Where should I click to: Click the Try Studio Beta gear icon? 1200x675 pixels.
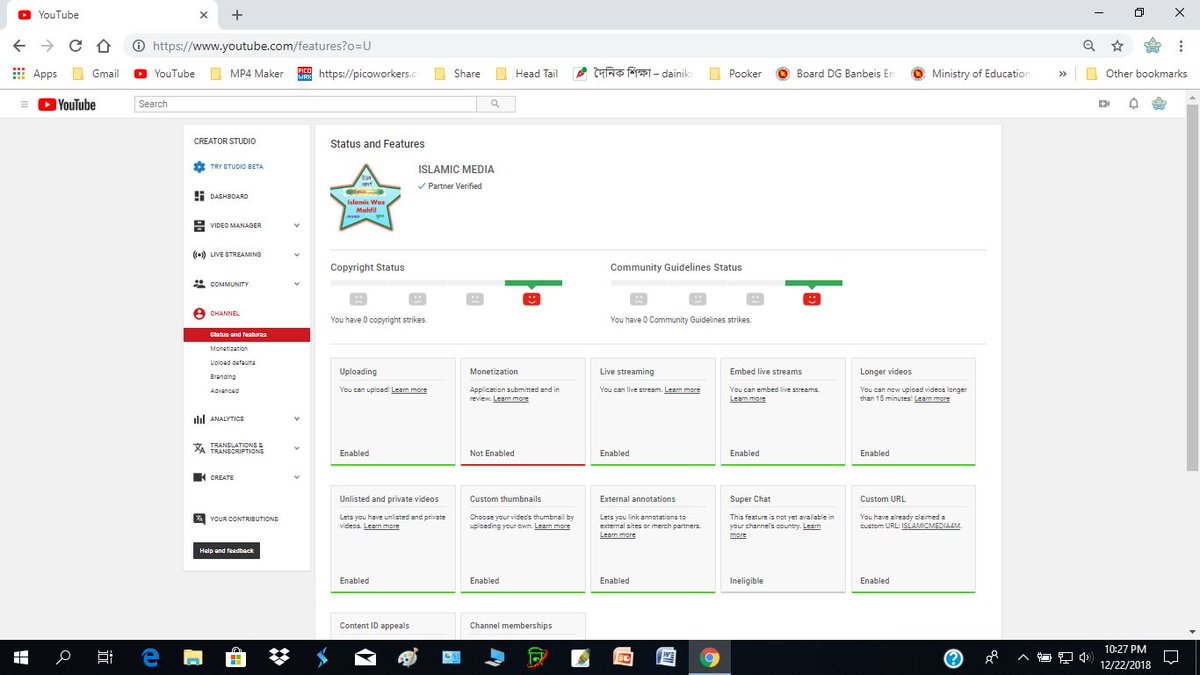[199, 167]
